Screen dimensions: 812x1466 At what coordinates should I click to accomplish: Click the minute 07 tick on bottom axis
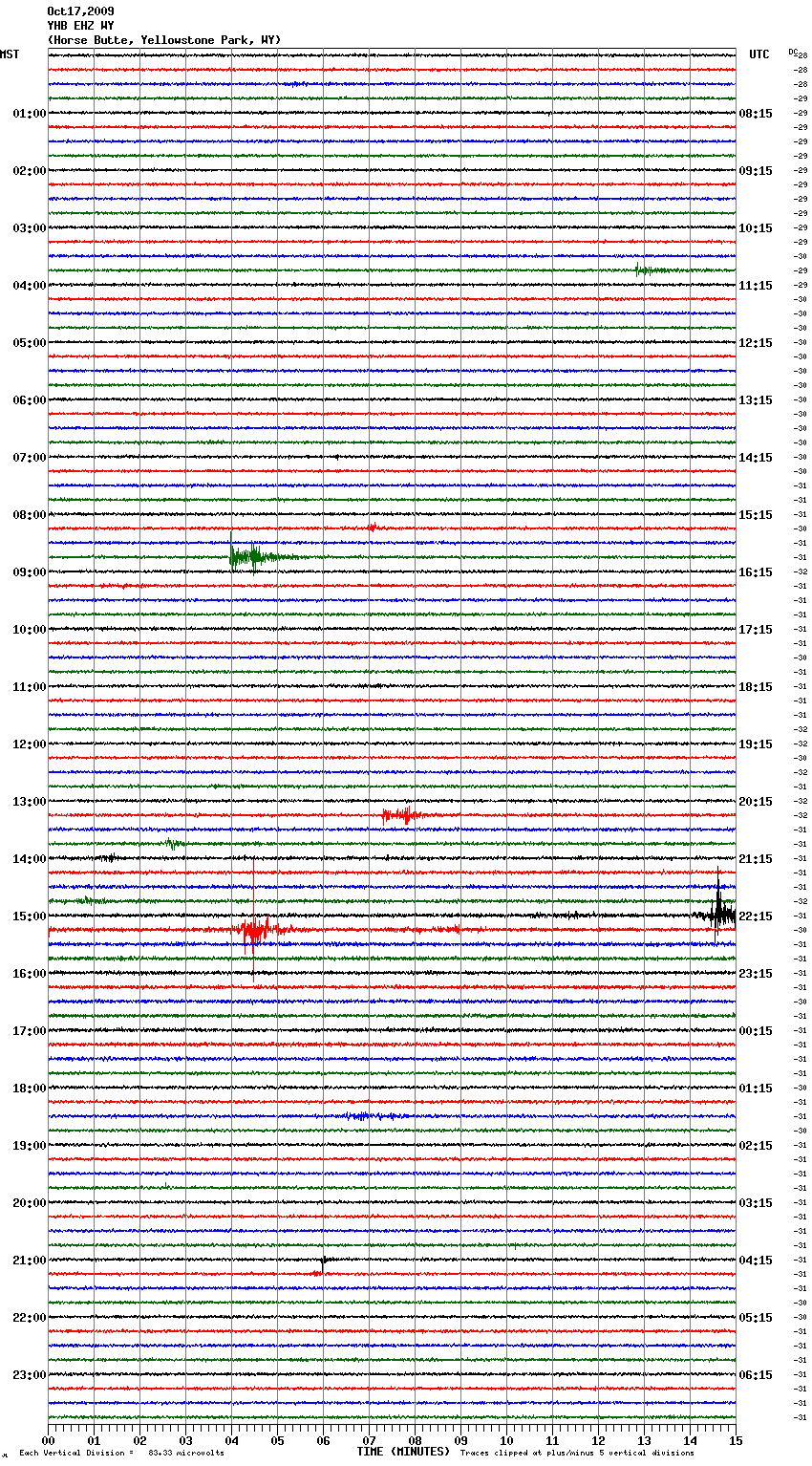point(369,1440)
